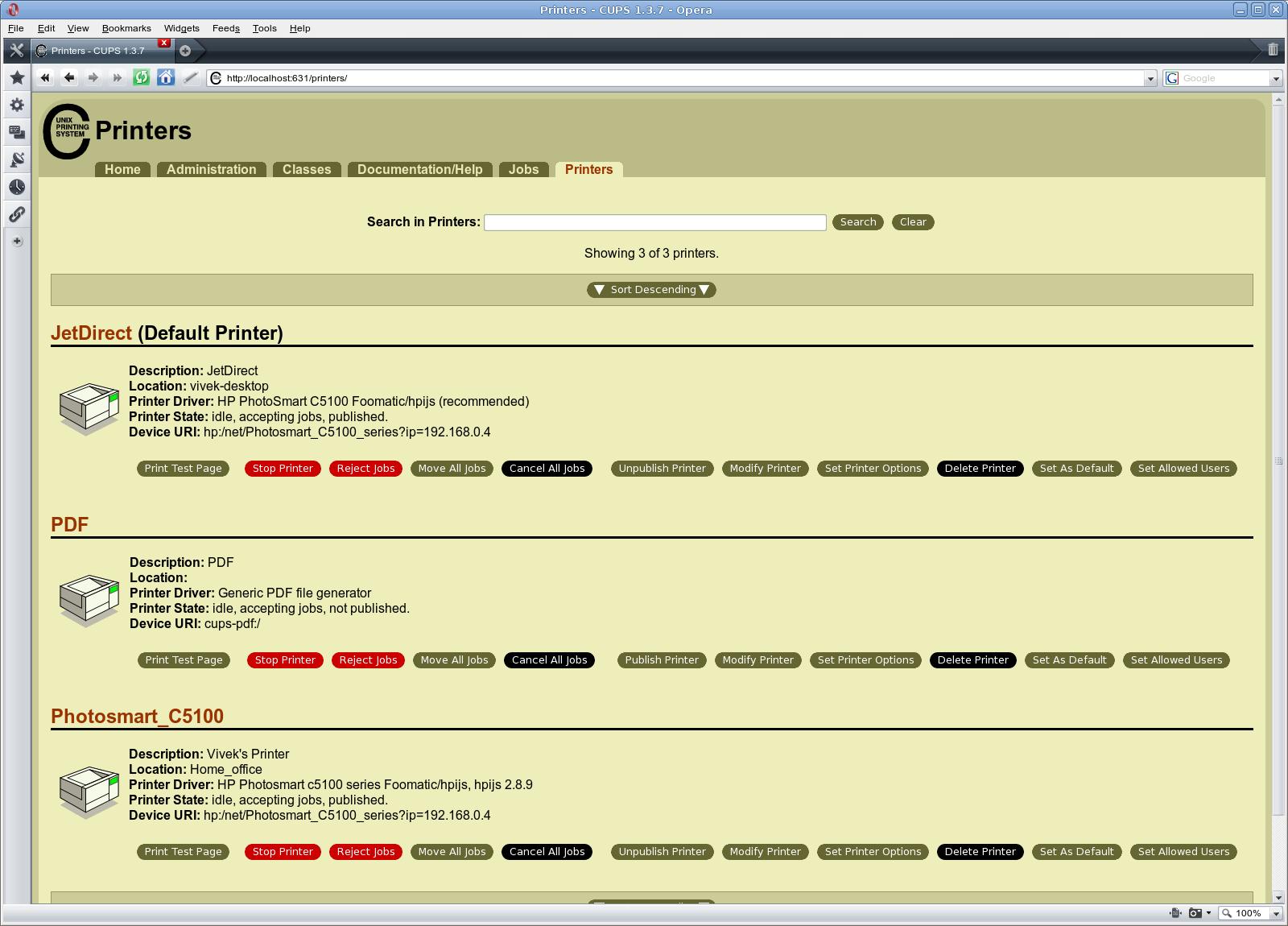Open the Edit menu
1288x926 pixels.
click(47, 28)
